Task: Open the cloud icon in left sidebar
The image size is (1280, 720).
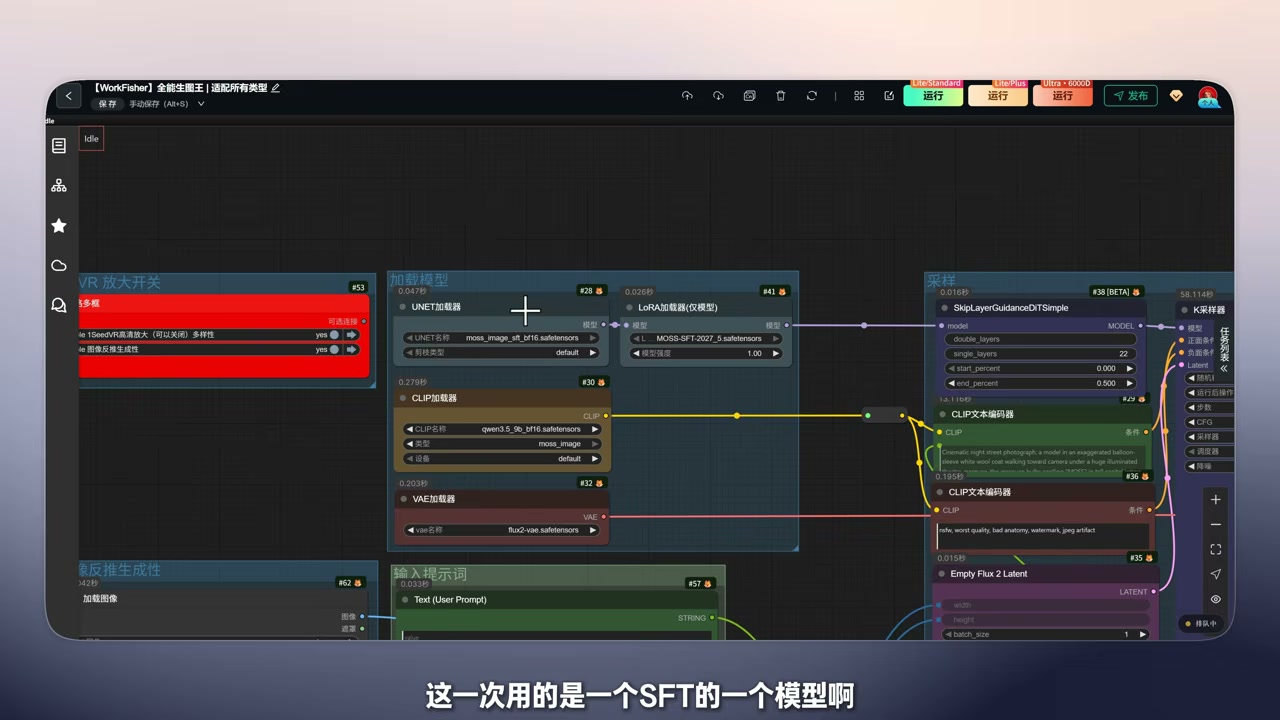Action: [x=59, y=265]
